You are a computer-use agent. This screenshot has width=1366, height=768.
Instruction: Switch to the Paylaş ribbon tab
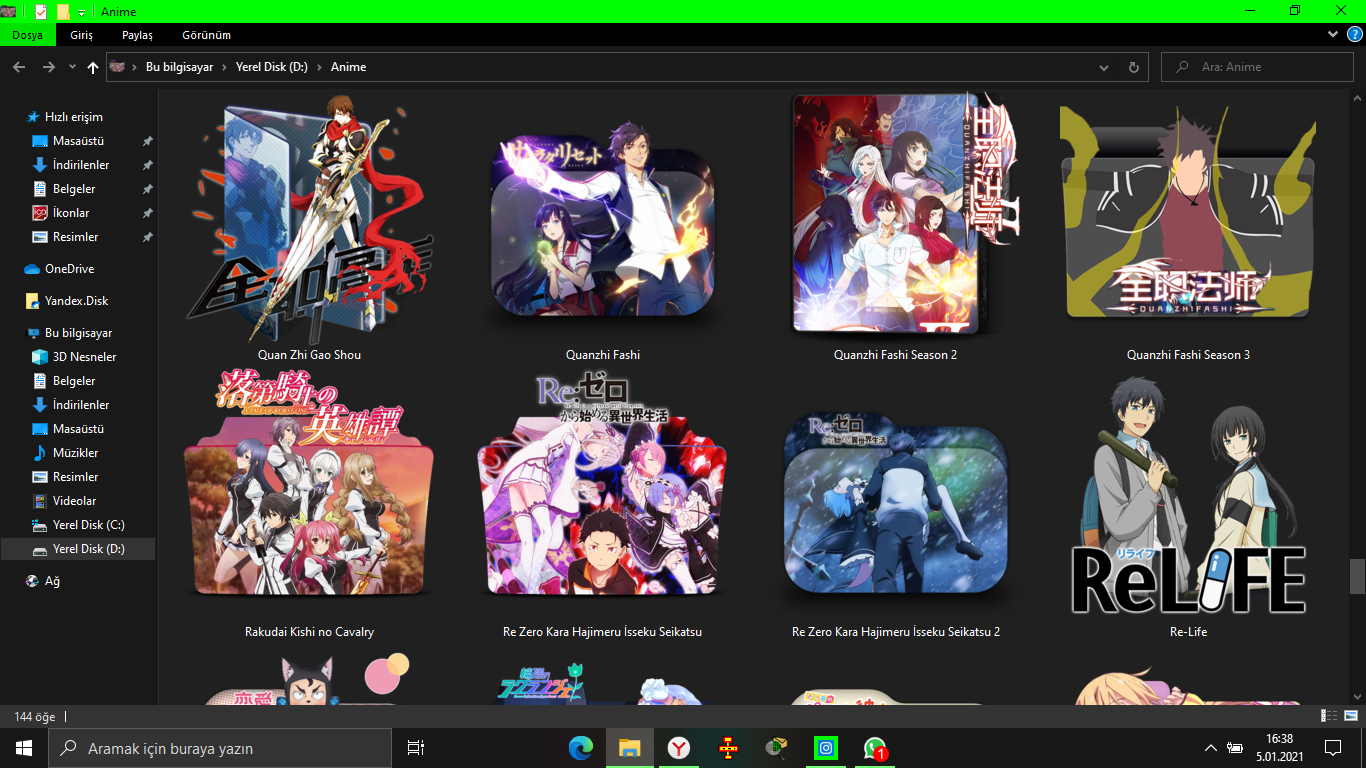[137, 35]
